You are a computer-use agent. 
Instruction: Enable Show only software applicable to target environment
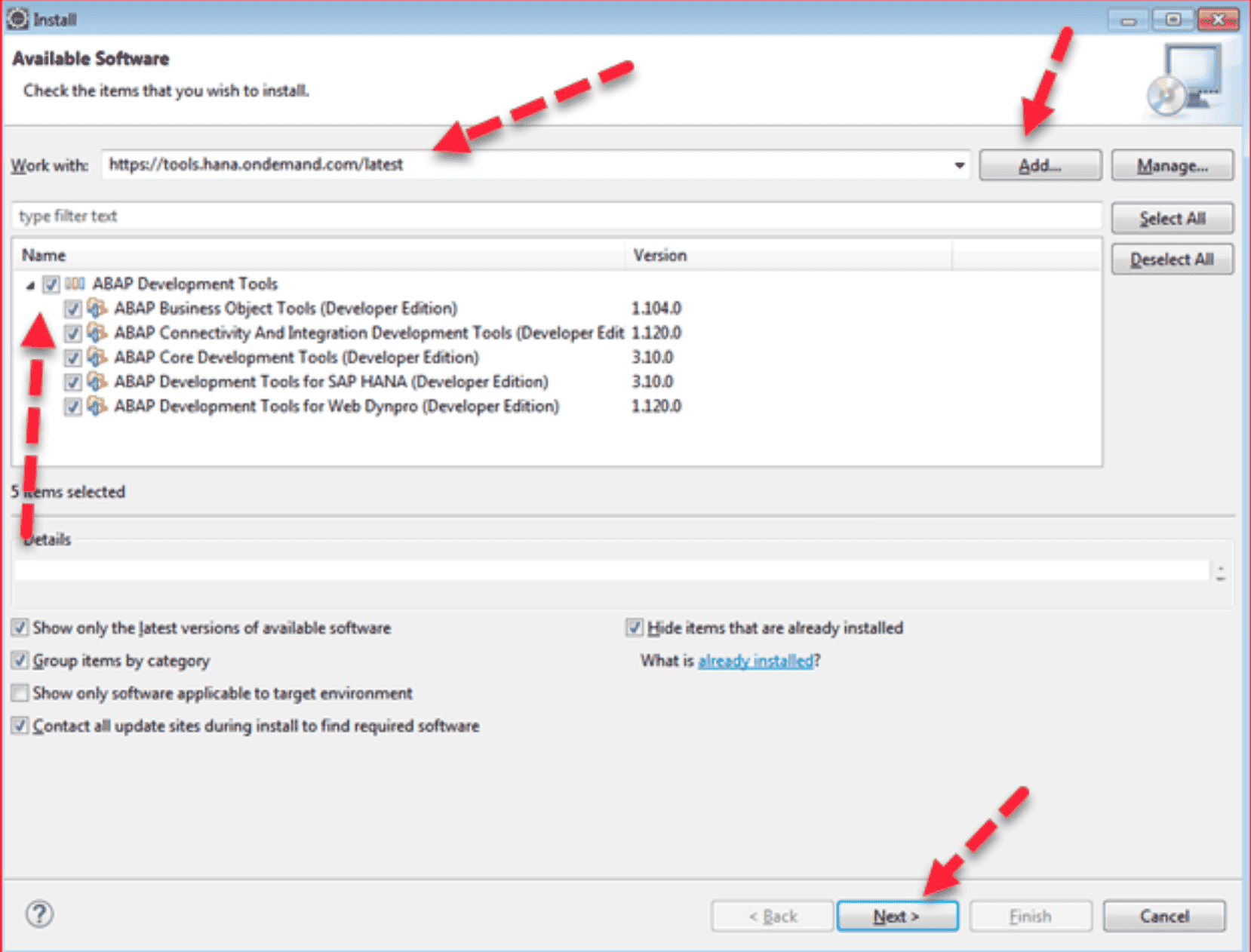(20, 693)
